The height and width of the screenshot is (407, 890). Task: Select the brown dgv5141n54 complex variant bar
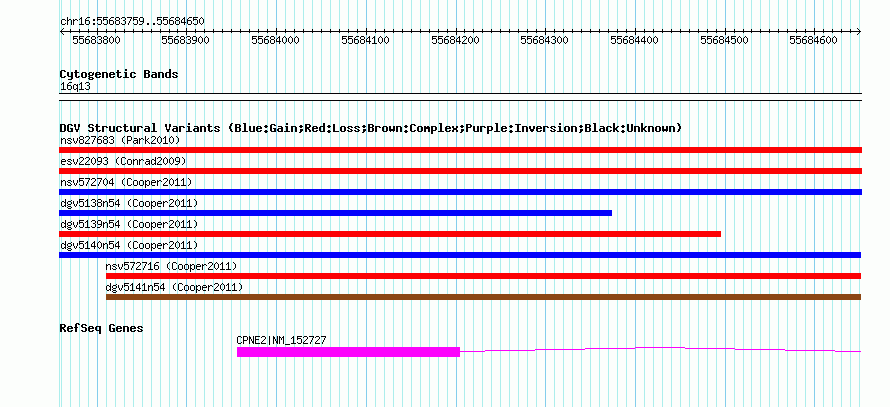point(484,297)
